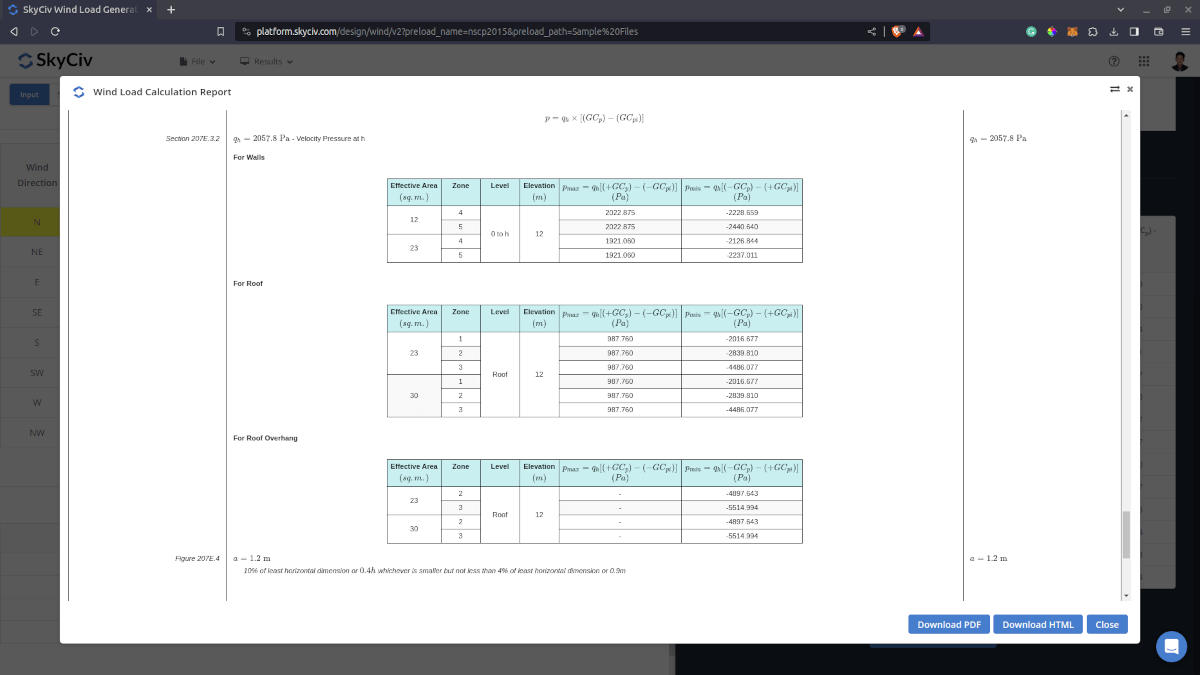Click the Grammarly extension icon
Screen dimensions: 1200x675
1032,31
